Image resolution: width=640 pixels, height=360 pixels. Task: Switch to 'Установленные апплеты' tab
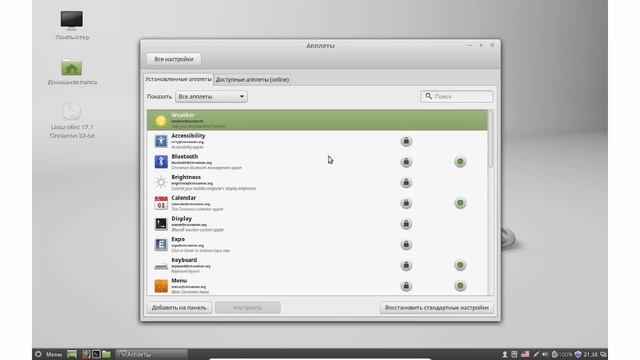point(178,79)
